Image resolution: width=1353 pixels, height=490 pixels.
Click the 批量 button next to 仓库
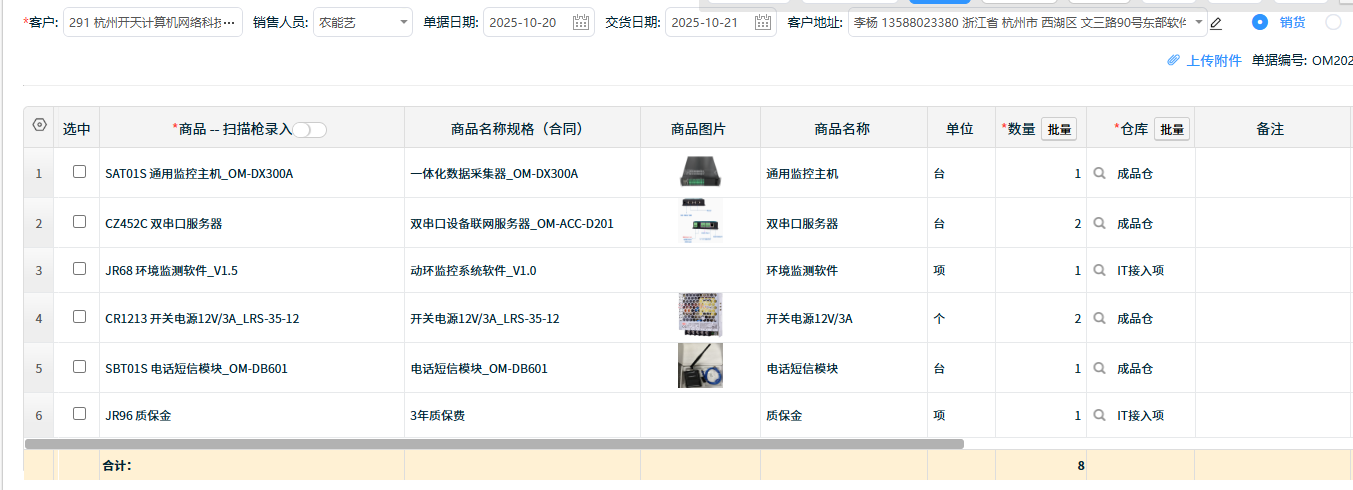pyautogui.click(x=1172, y=129)
